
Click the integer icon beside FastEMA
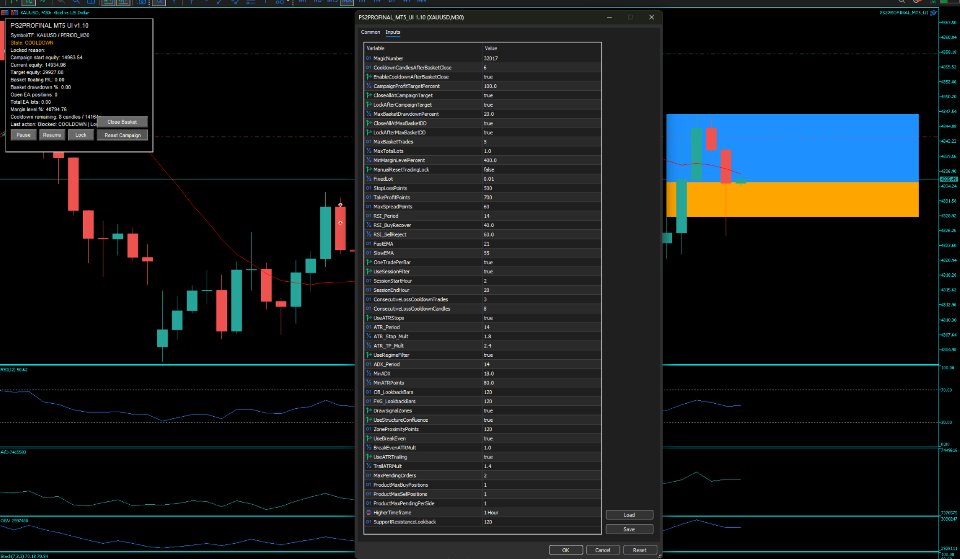point(369,244)
